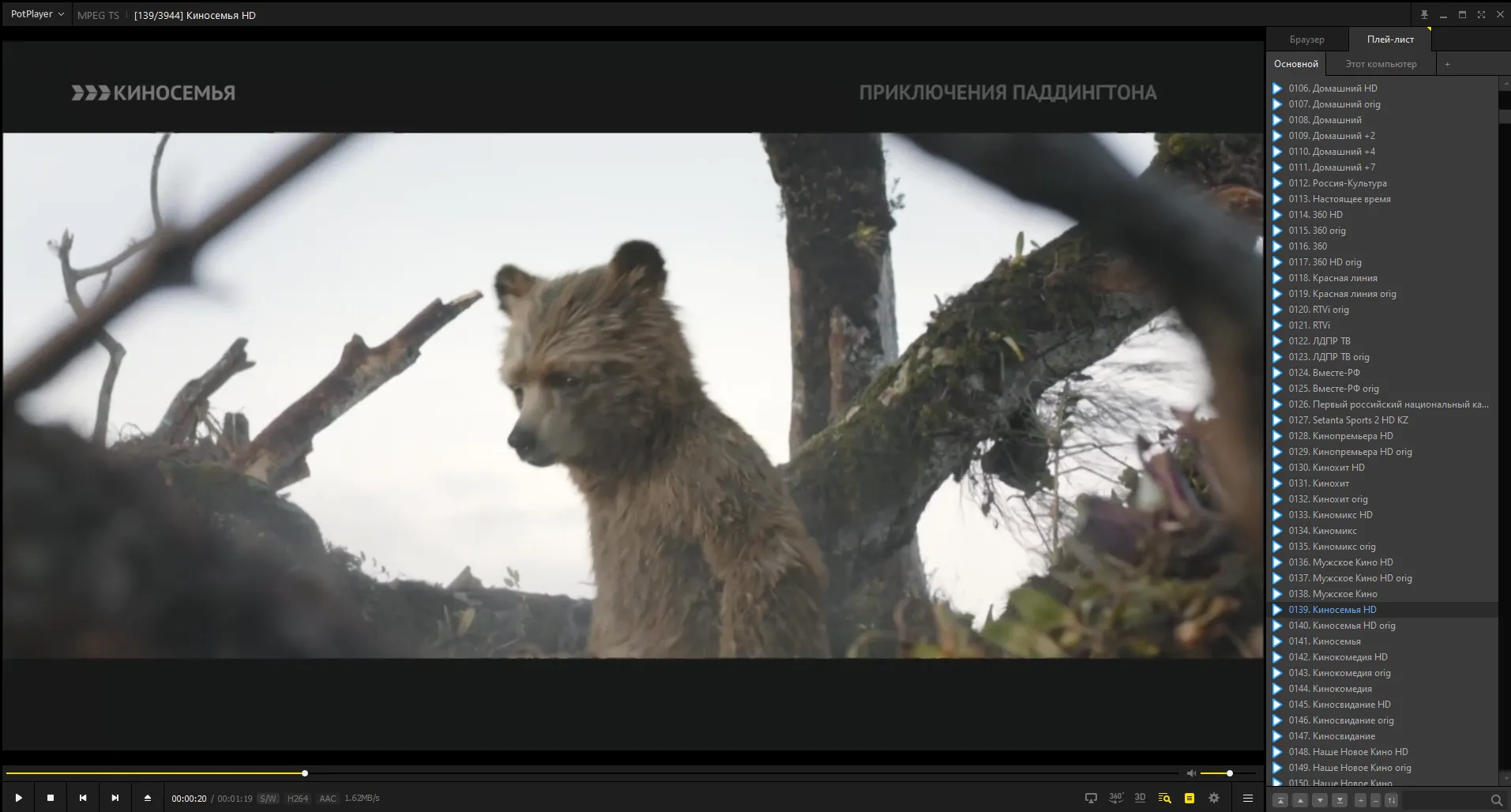This screenshot has width=1511, height=812.
Task: Select 0133. Киномикс HD channel
Action: pyautogui.click(x=1381, y=515)
